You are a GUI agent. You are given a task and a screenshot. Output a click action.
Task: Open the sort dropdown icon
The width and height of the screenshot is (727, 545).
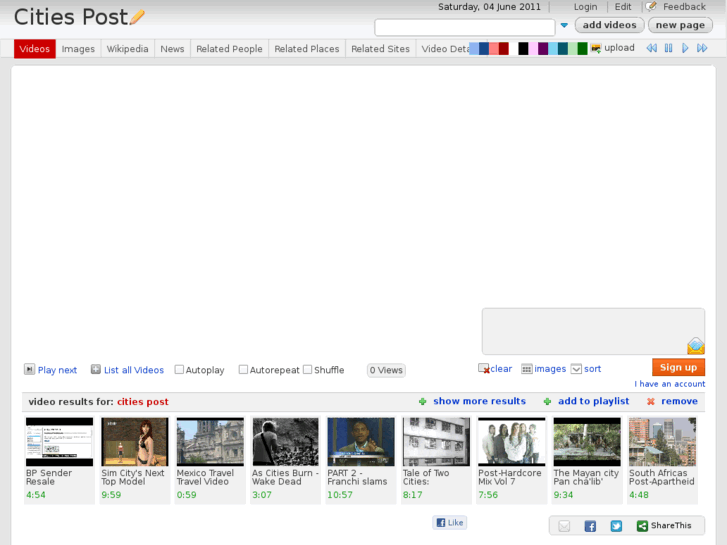[x=576, y=369]
